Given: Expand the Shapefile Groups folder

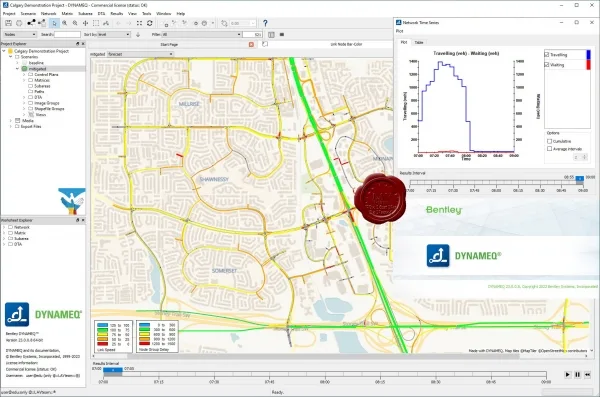Looking at the screenshot, I should tap(24, 109).
